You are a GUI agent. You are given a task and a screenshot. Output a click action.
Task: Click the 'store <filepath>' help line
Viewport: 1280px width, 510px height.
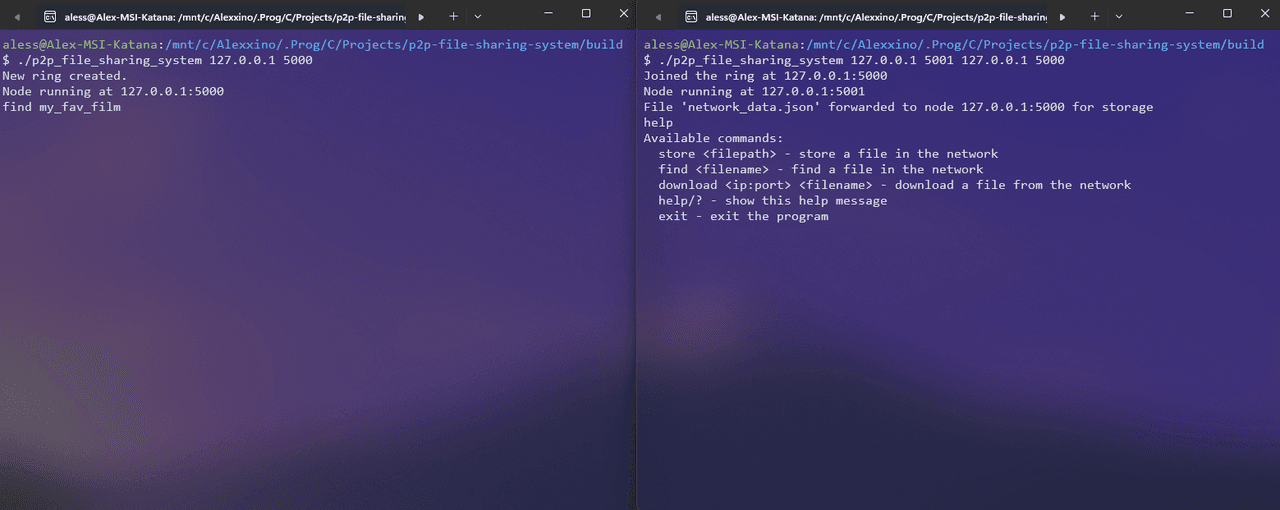click(828, 154)
